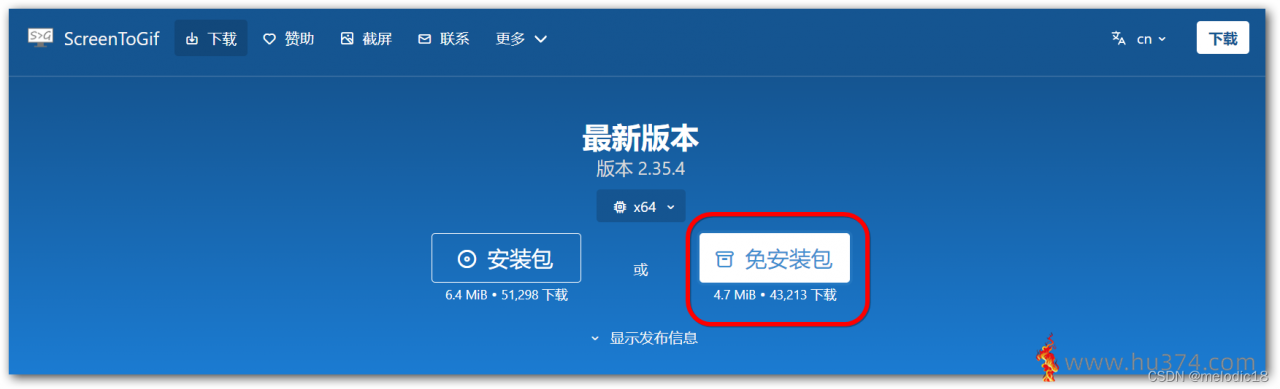The height and width of the screenshot is (389, 1280).
Task: Expand the x64 architecture dropdown
Action: (642, 206)
